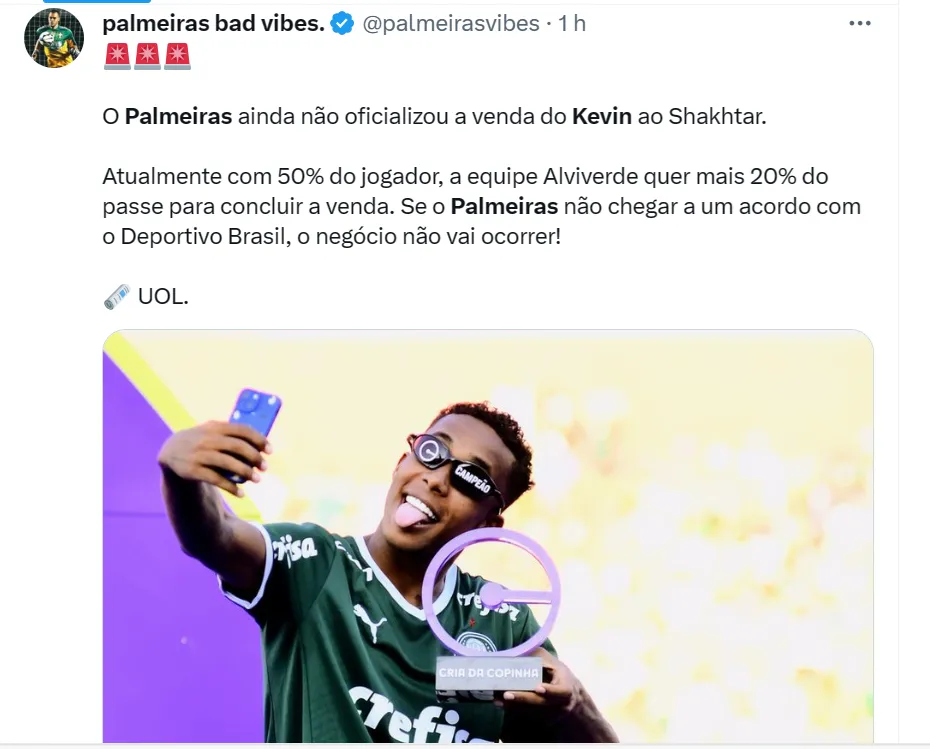Click the blue verified badge icon

tap(342, 24)
